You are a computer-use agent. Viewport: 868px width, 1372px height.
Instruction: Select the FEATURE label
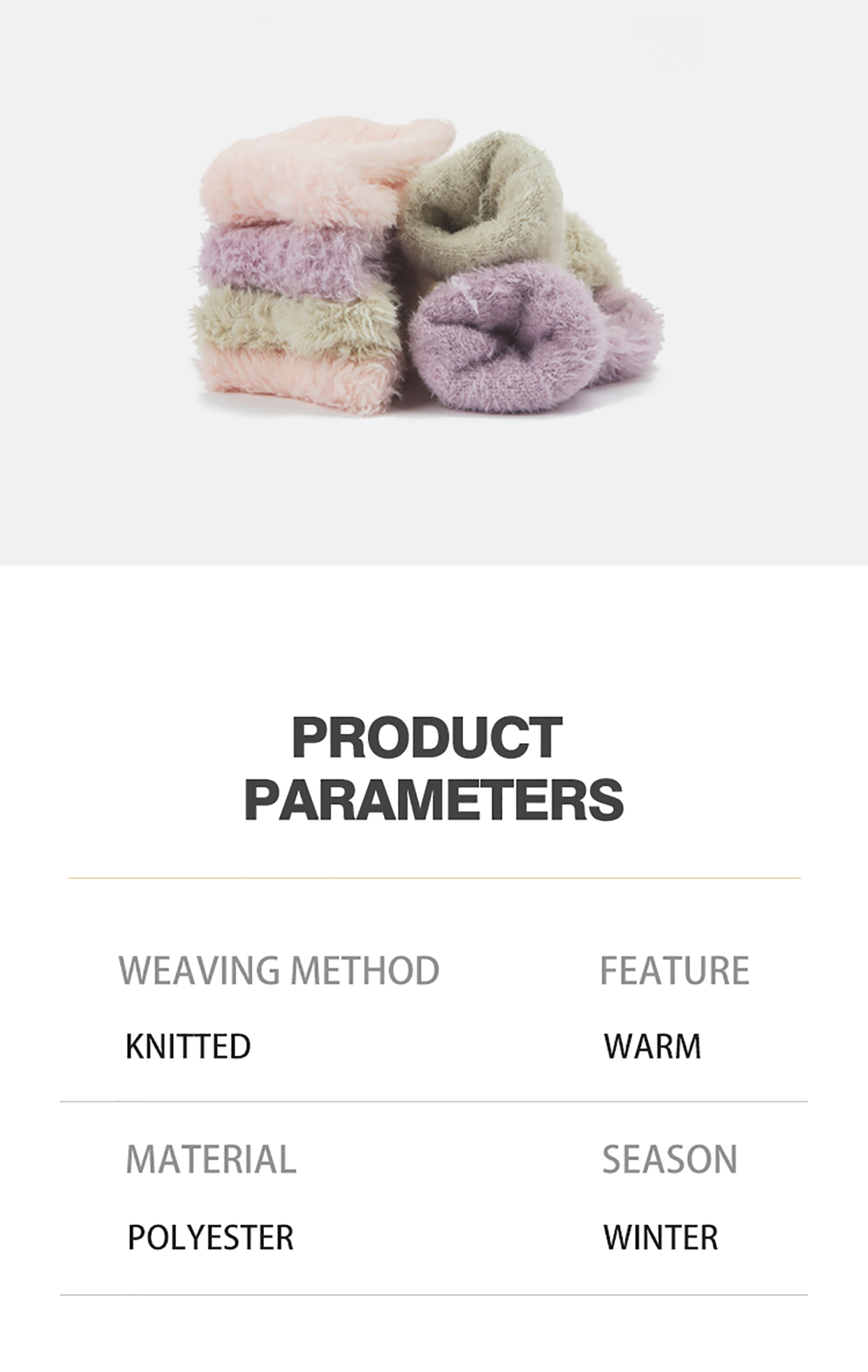pyautogui.click(x=675, y=970)
